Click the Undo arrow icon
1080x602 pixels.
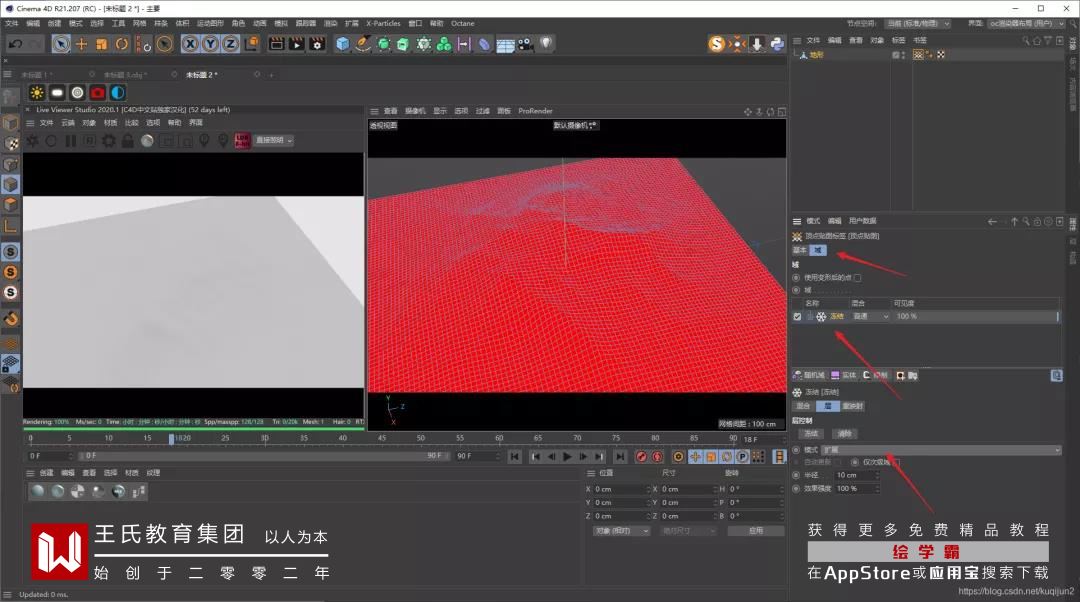tap(15, 44)
